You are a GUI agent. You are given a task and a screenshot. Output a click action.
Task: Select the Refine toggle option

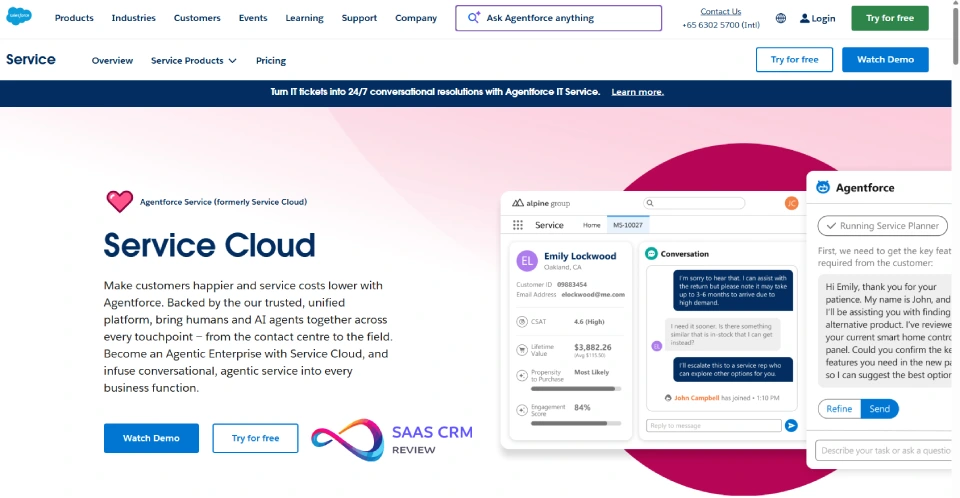839,409
